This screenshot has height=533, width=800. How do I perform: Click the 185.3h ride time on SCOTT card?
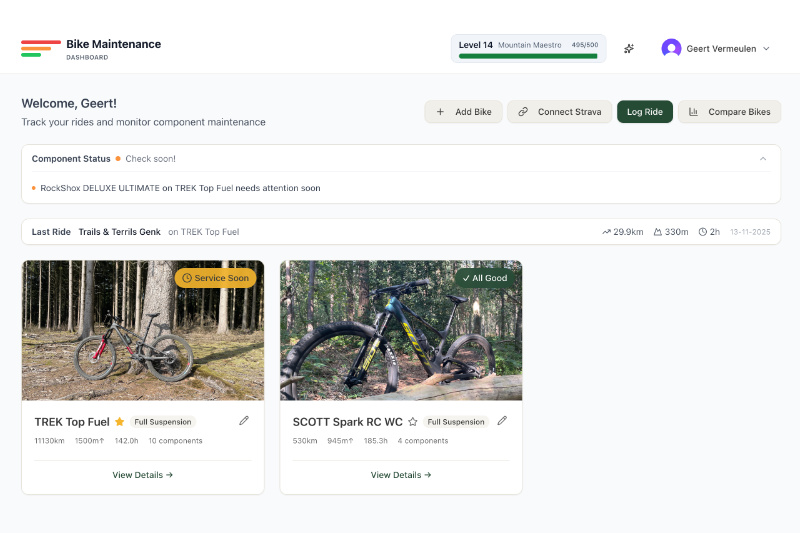(376, 441)
